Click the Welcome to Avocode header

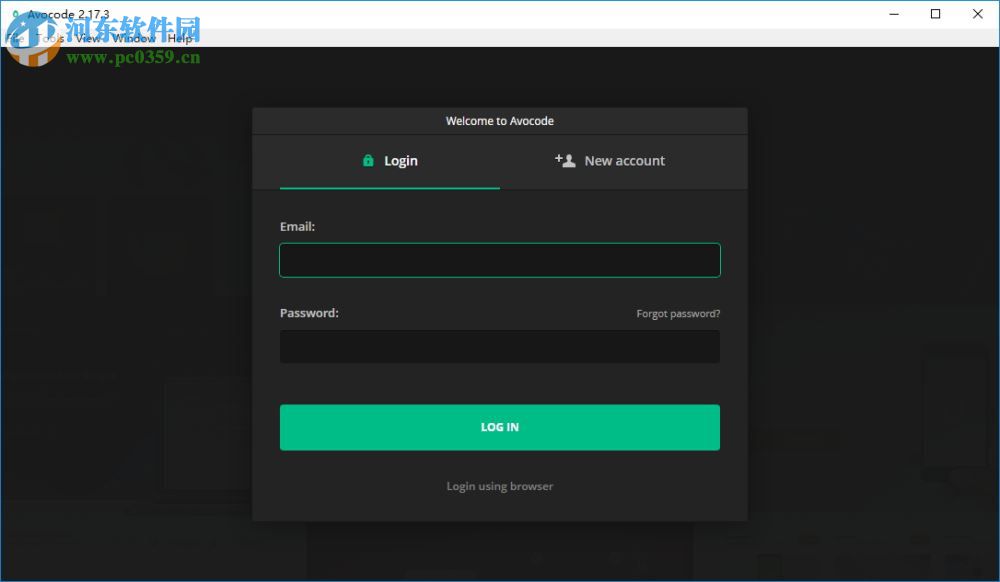pyautogui.click(x=499, y=120)
